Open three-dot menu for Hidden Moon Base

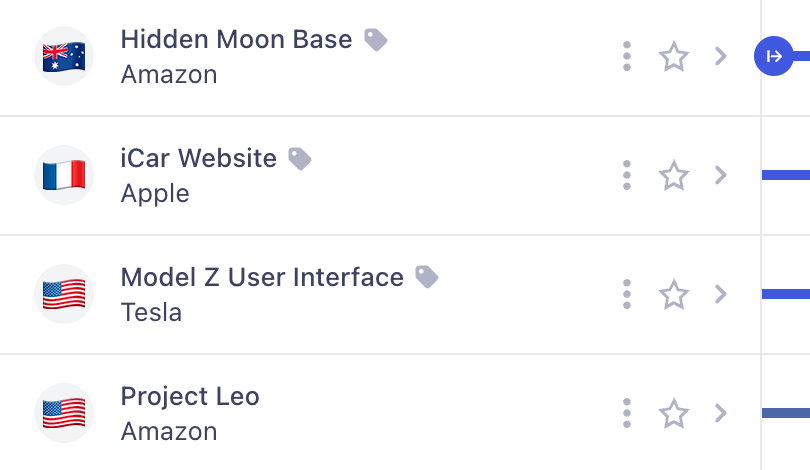627,56
